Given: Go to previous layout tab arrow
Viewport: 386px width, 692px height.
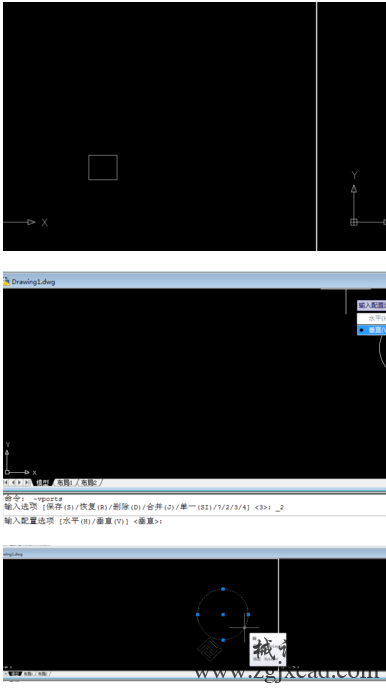Looking at the screenshot, I should (13, 483).
